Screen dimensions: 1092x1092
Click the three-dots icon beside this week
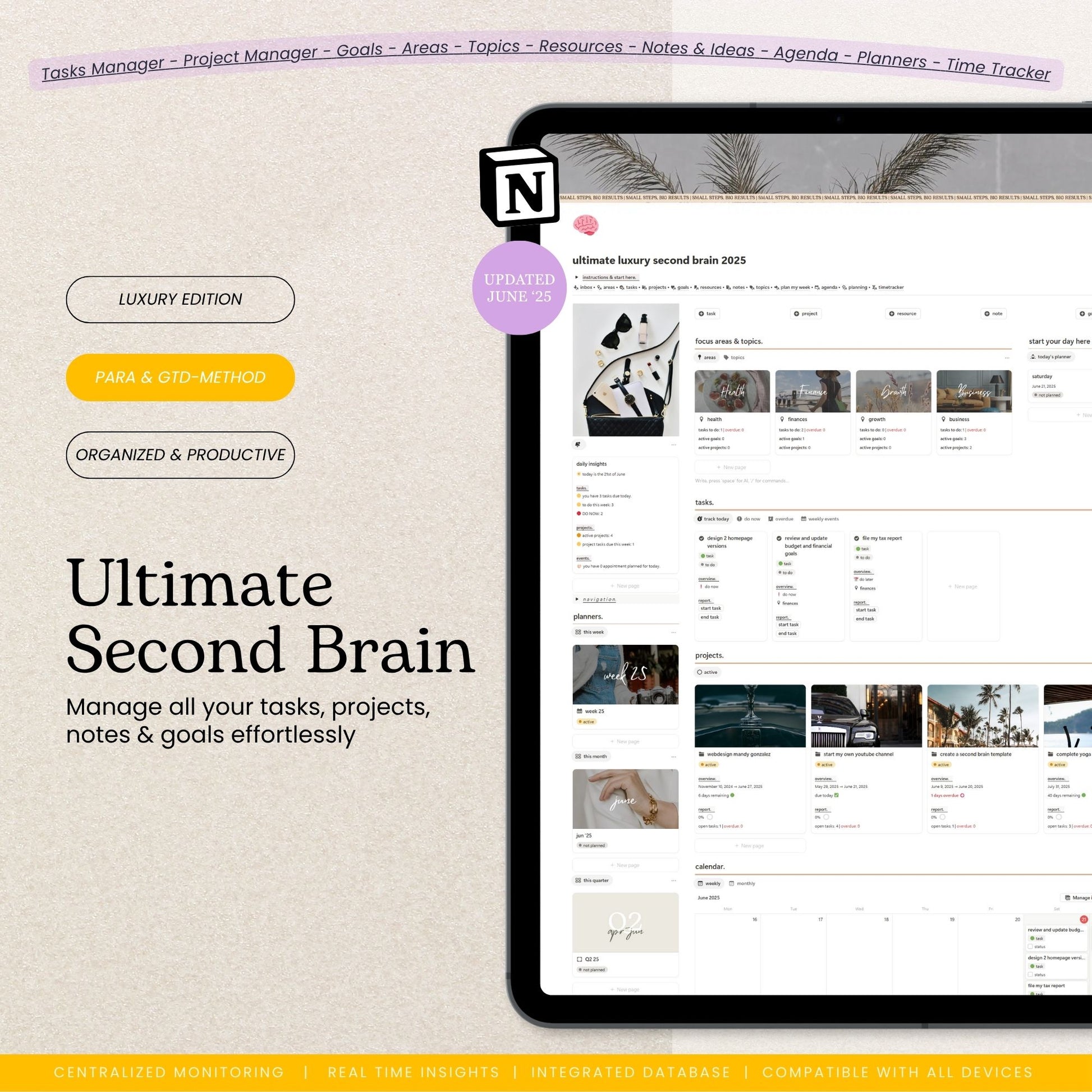pos(673,632)
